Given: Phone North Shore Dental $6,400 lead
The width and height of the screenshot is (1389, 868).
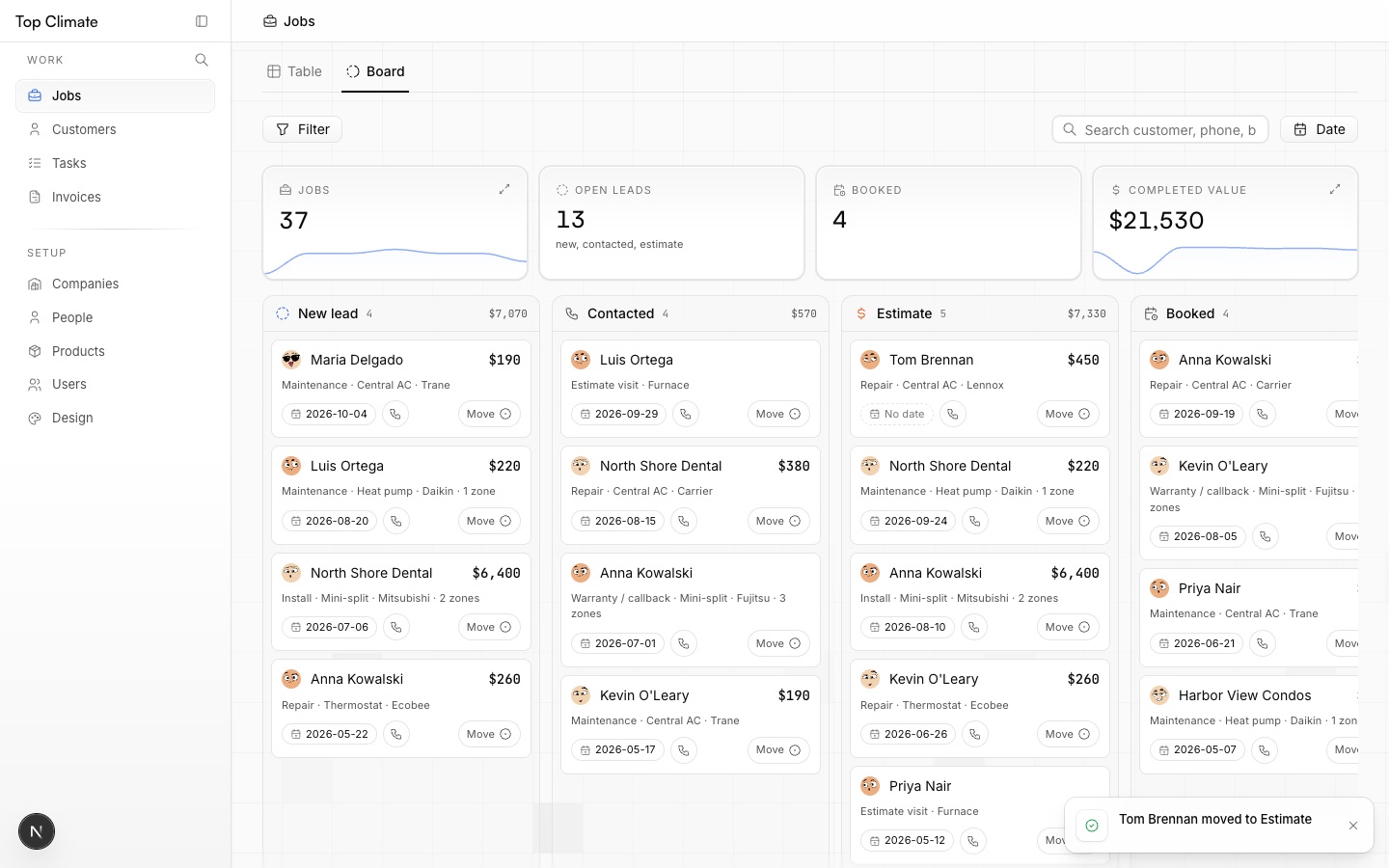Looking at the screenshot, I should tap(395, 627).
